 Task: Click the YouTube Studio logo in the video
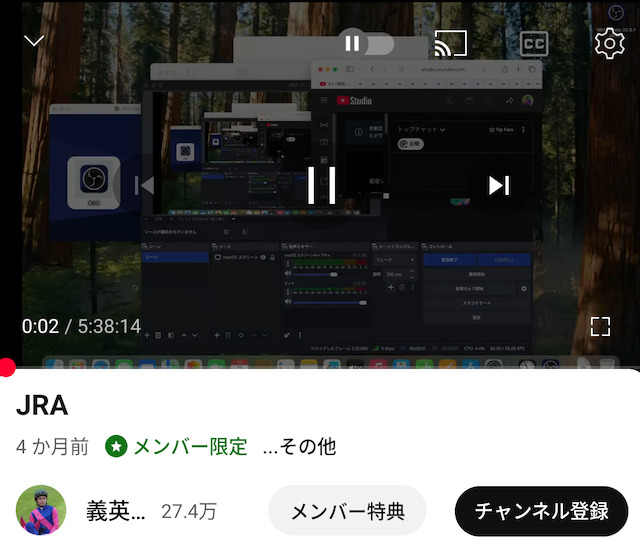tap(354, 100)
